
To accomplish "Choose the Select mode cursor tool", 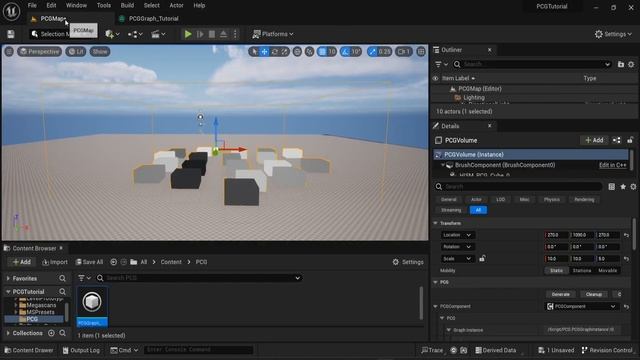I will (254, 51).
